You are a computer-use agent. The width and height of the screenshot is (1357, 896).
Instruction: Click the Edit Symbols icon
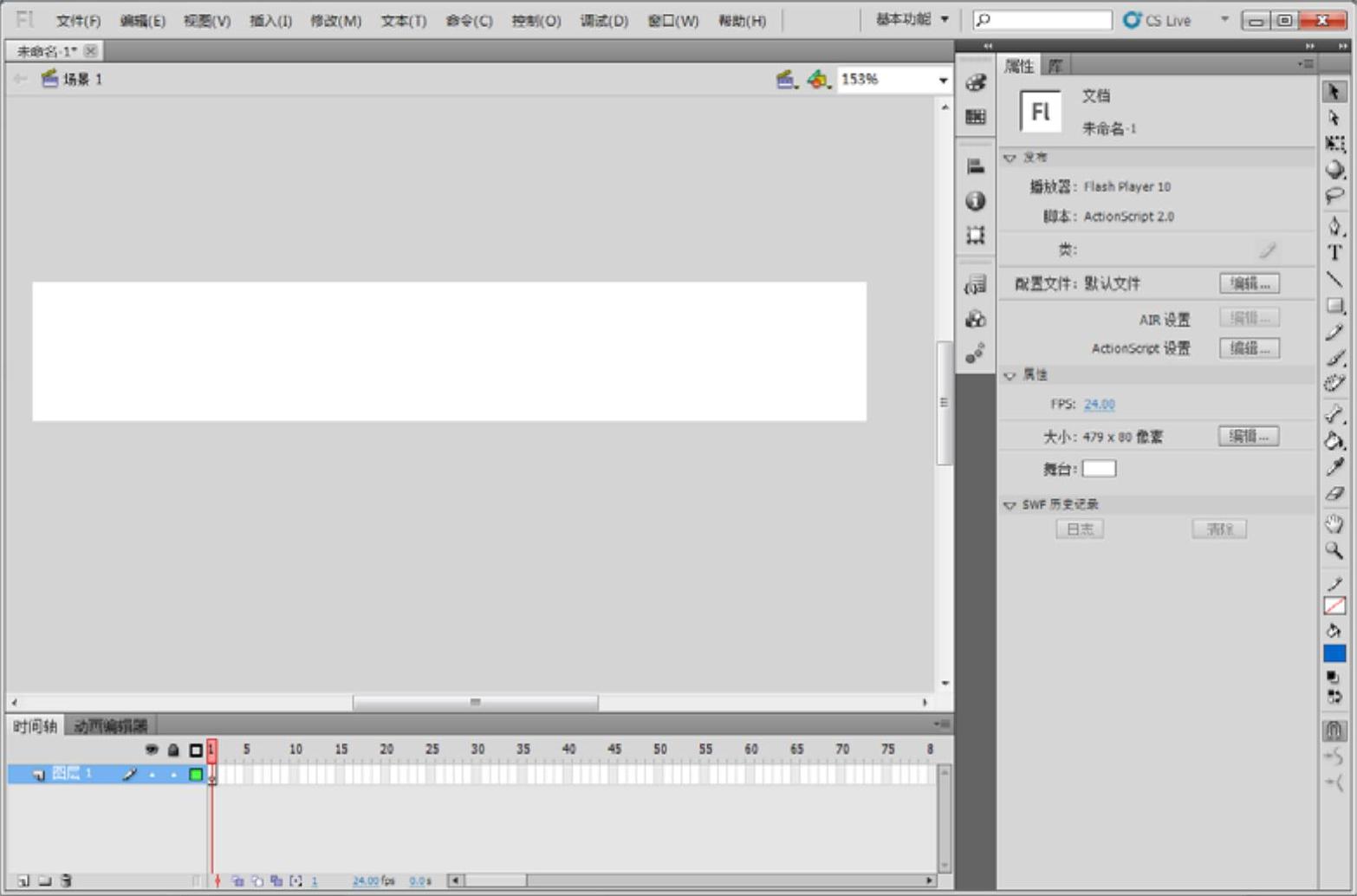pyautogui.click(x=818, y=80)
